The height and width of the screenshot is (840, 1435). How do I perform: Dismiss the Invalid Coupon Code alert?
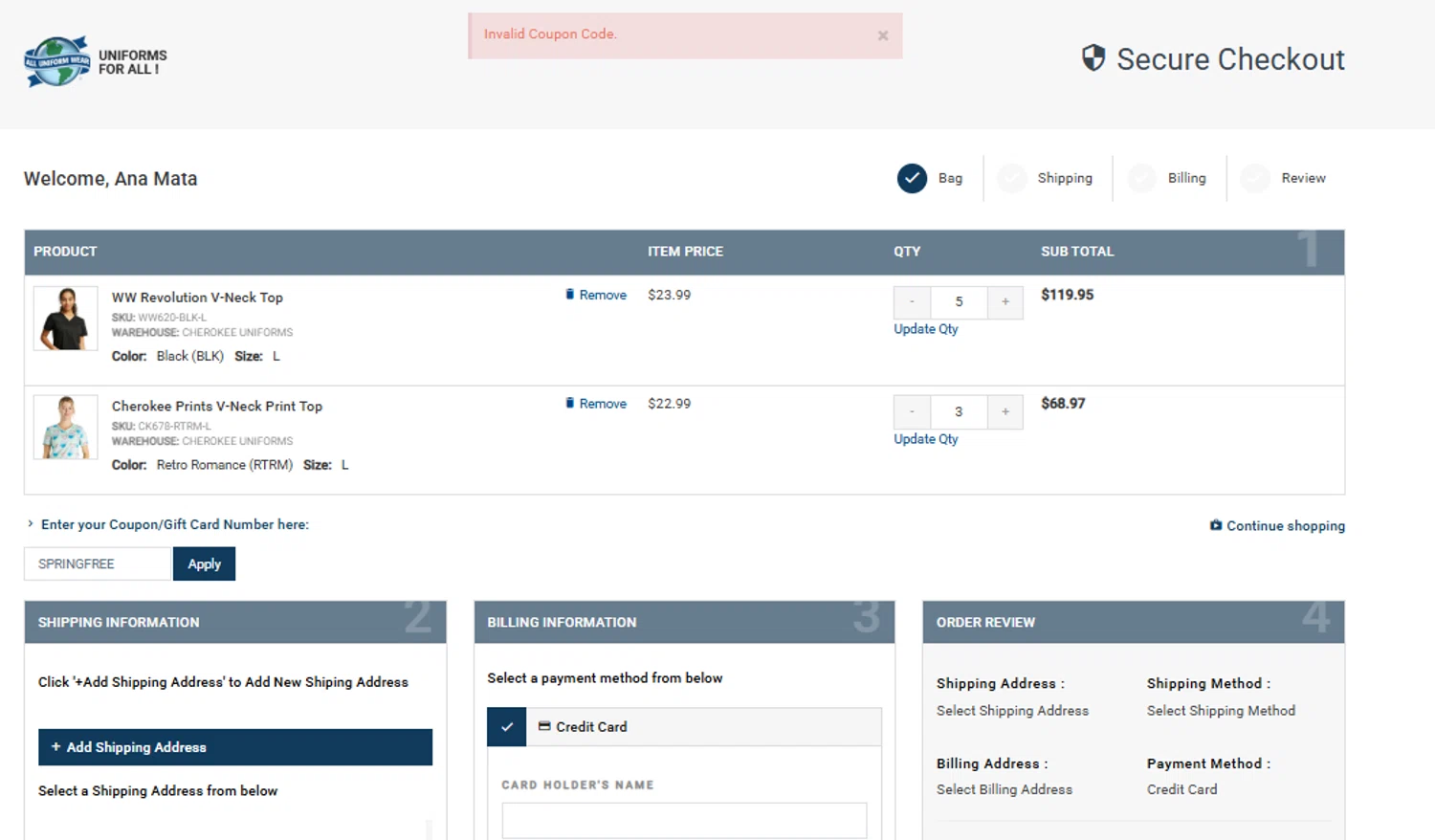[883, 35]
